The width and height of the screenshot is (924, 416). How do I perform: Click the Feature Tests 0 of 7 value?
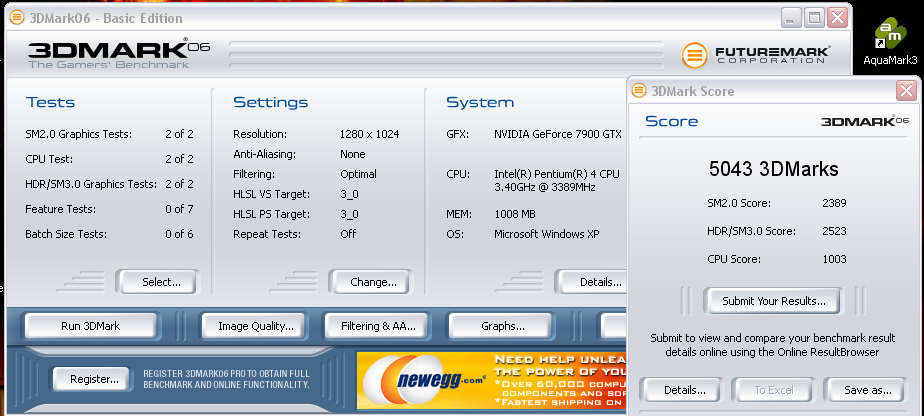(x=179, y=209)
